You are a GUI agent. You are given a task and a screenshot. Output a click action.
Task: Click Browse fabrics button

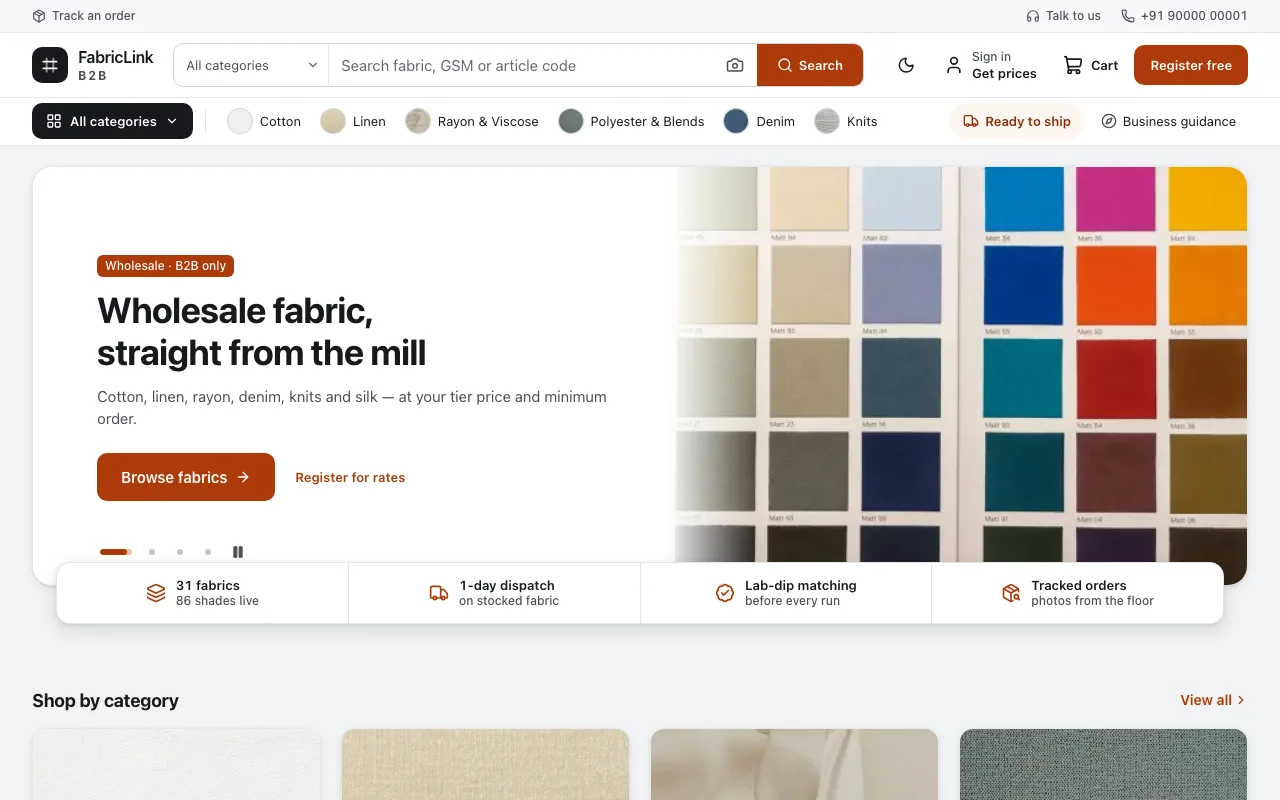tap(186, 477)
